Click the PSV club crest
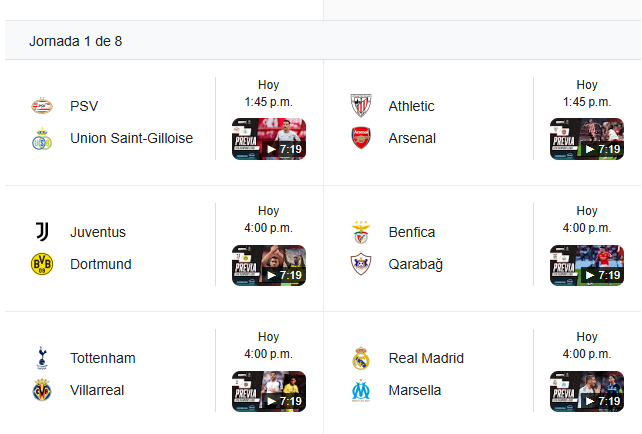 (x=42, y=106)
